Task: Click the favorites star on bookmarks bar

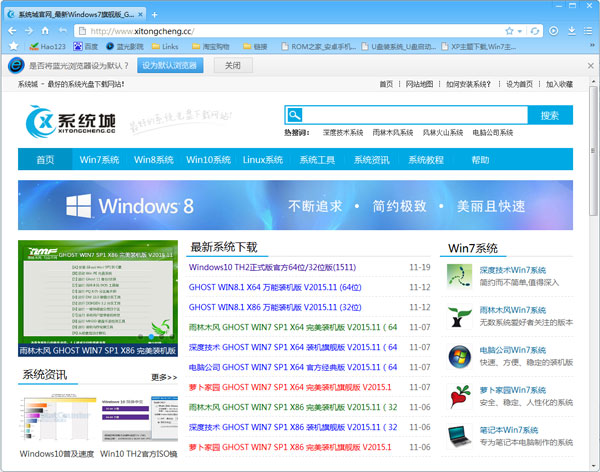Action: coord(13,46)
